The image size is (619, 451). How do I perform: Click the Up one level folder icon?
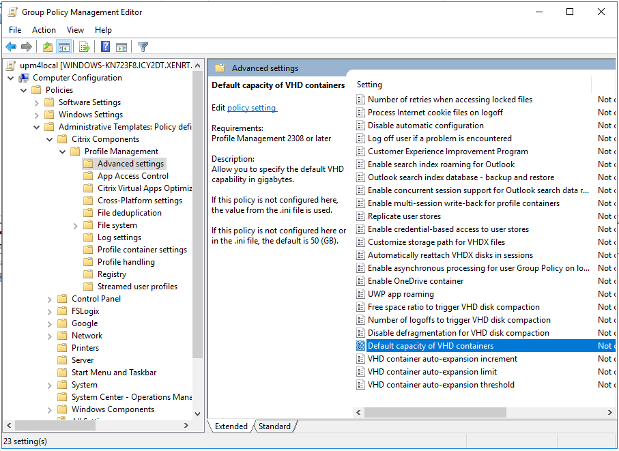coord(46,46)
